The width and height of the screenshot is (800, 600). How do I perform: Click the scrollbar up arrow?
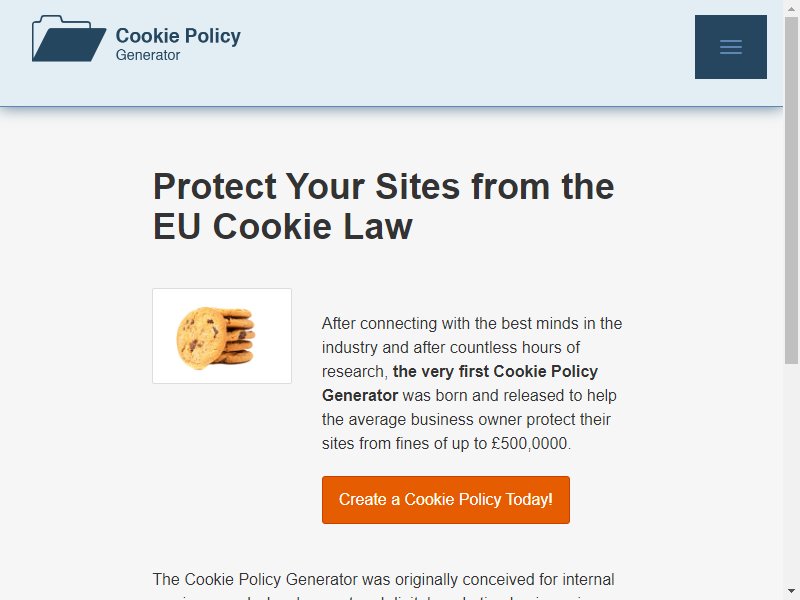(791, 6)
